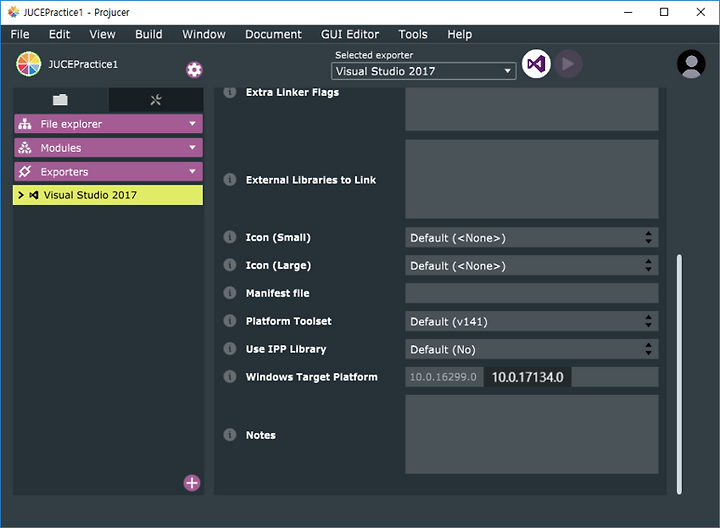Viewport: 720px width, 528px height.
Task: Show info for Platform Toolset
Action: [230, 320]
